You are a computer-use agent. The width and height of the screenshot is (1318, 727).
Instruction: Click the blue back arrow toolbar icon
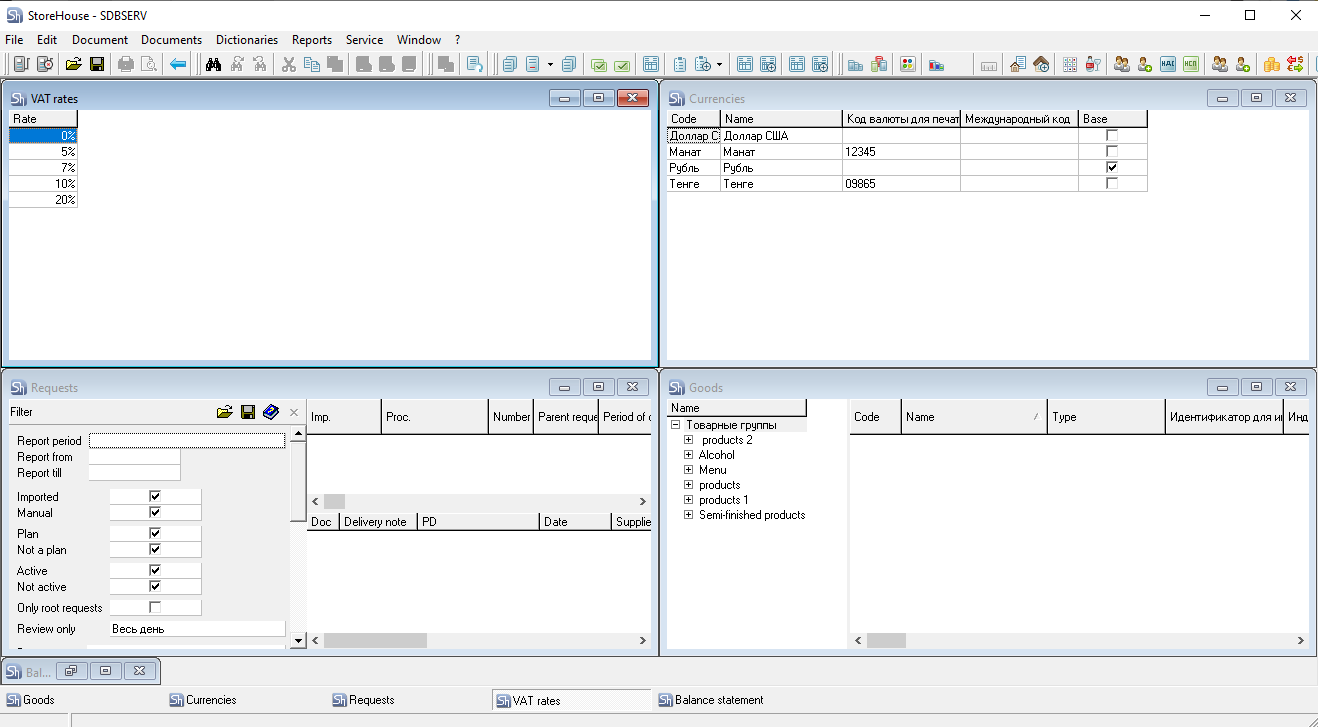(x=178, y=65)
